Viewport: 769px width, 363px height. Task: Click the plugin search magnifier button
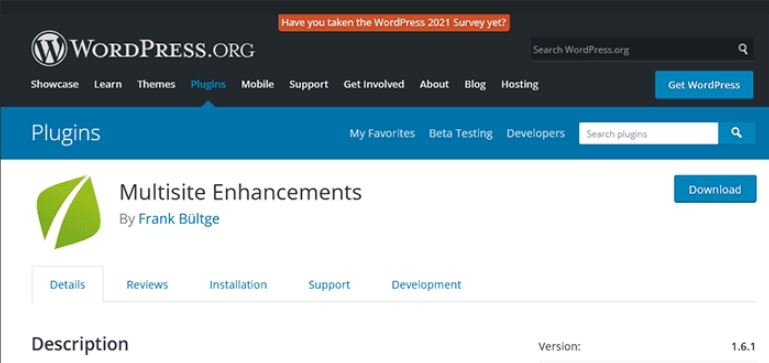click(737, 133)
